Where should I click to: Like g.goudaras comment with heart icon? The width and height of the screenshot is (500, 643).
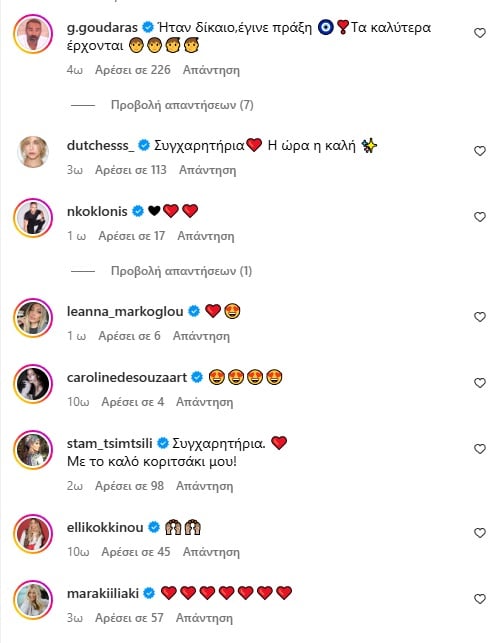coord(479,33)
